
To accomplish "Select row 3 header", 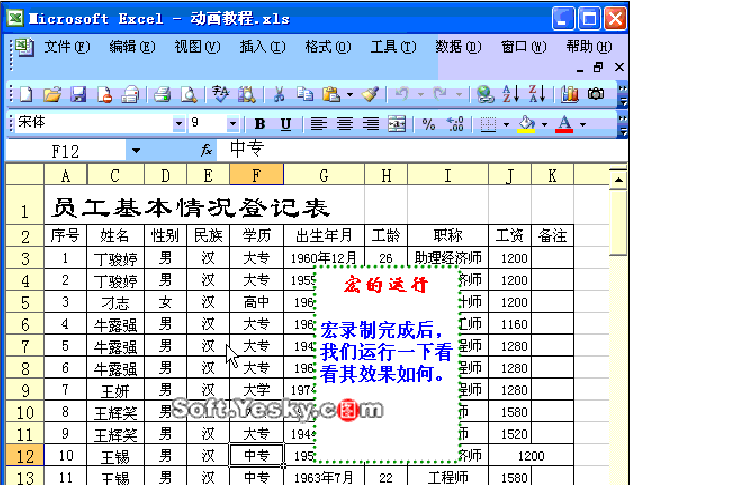I will pos(25,258).
